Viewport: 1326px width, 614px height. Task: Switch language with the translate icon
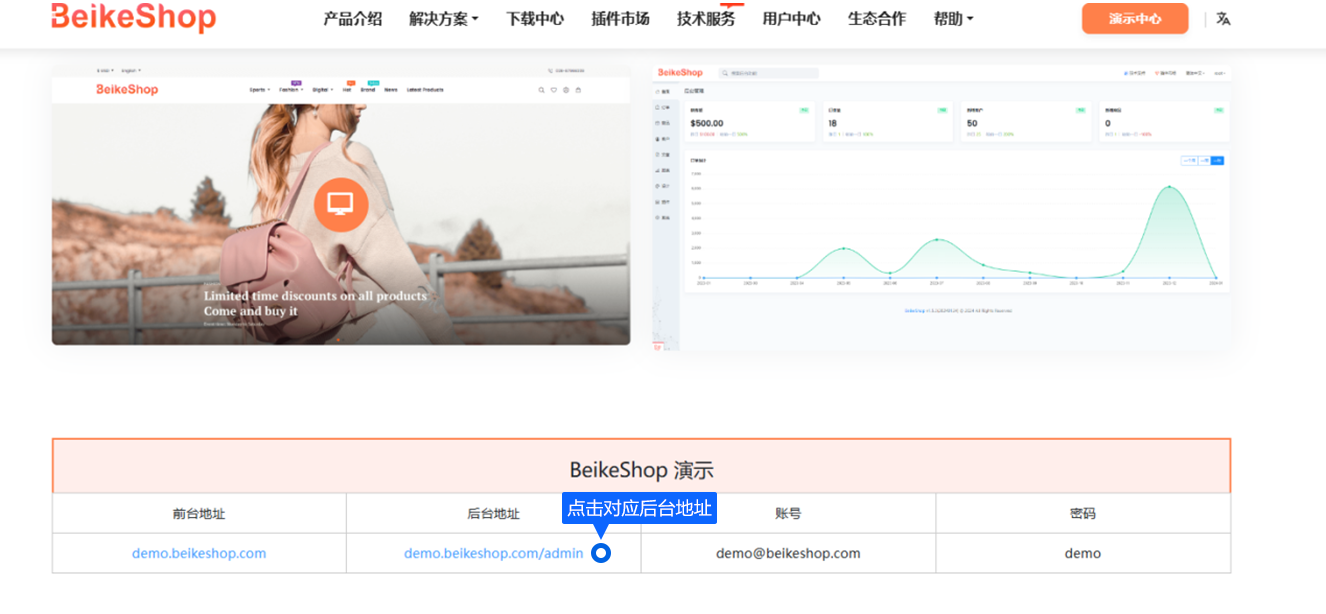[1223, 19]
